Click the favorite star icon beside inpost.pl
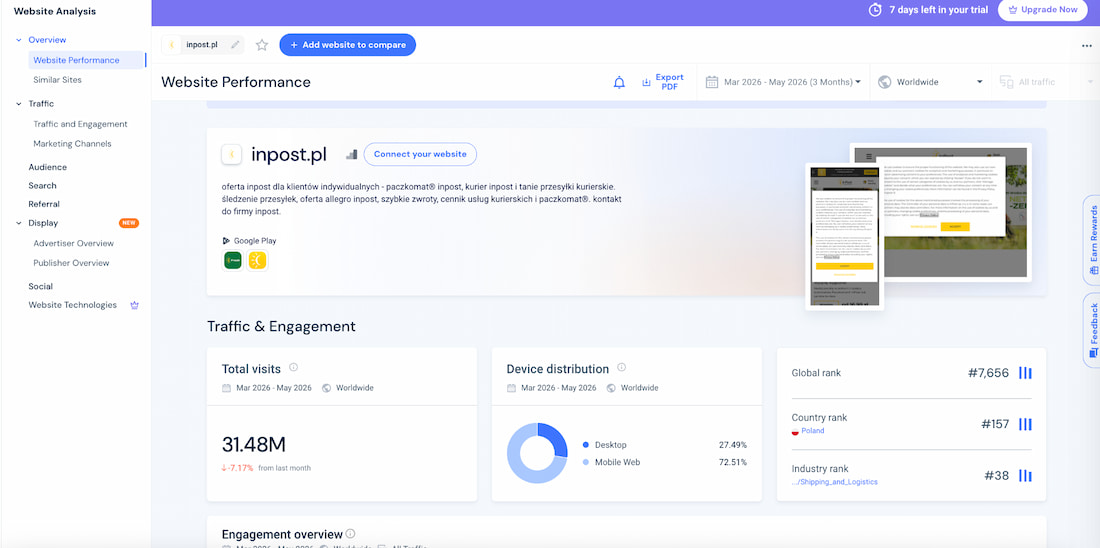The image size is (1100, 548). [262, 45]
